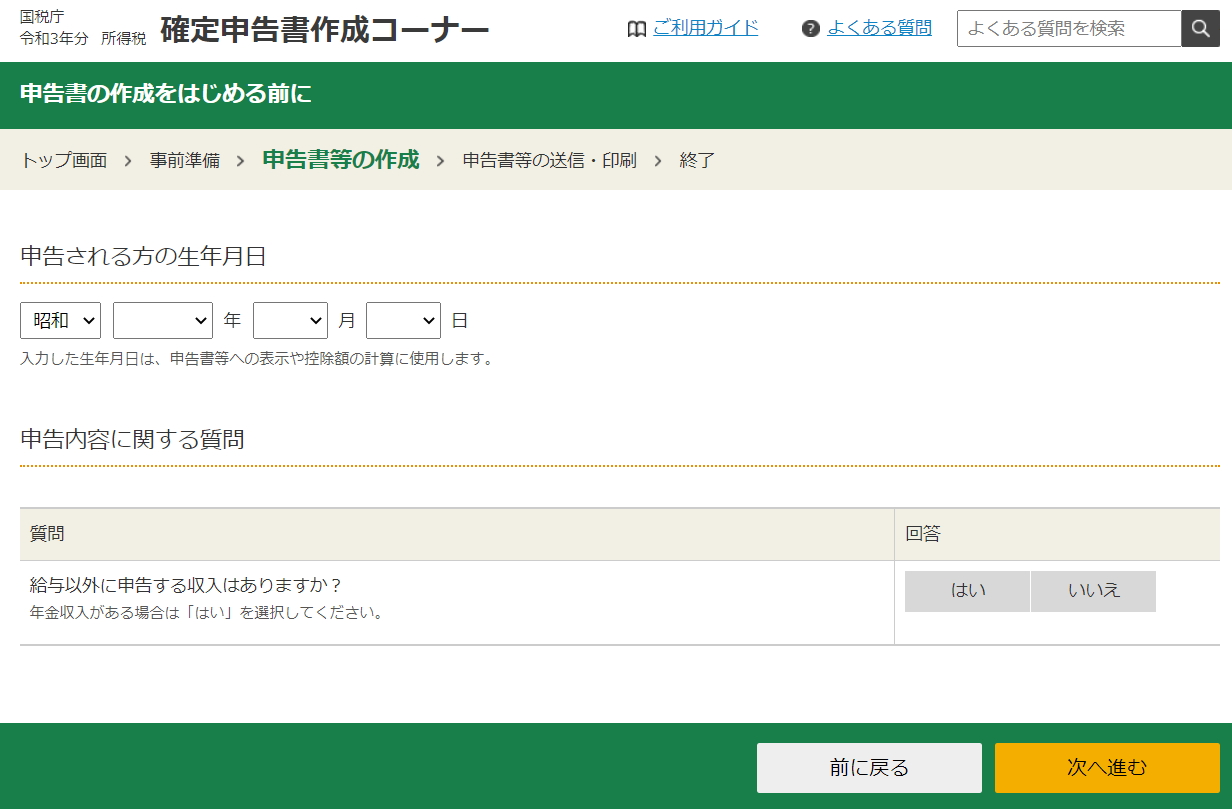Click the 前に戻る button

(869, 768)
